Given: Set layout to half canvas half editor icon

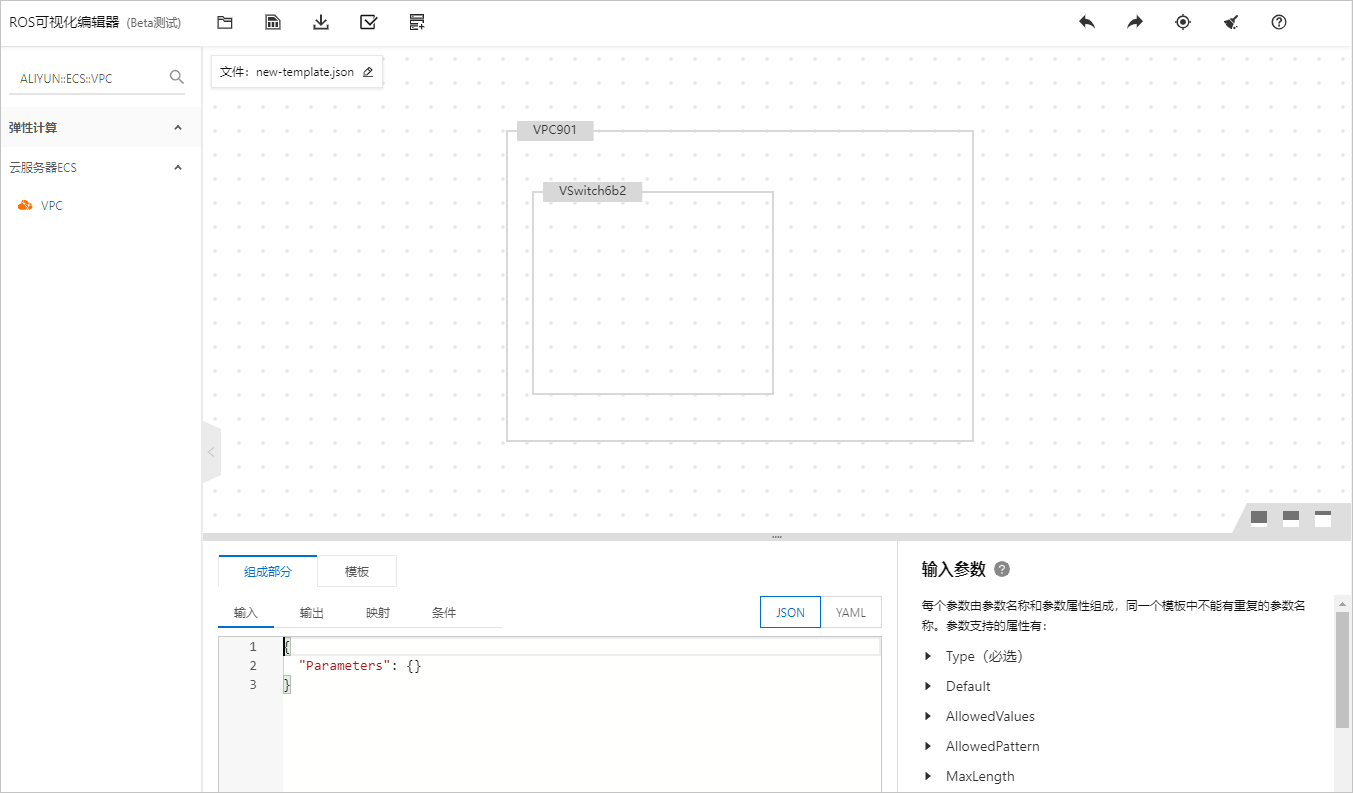Looking at the screenshot, I should 1291,518.
